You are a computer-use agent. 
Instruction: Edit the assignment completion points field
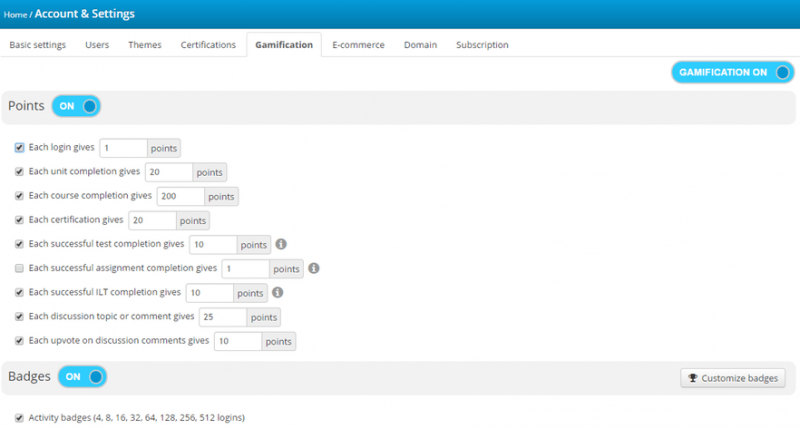(245, 269)
